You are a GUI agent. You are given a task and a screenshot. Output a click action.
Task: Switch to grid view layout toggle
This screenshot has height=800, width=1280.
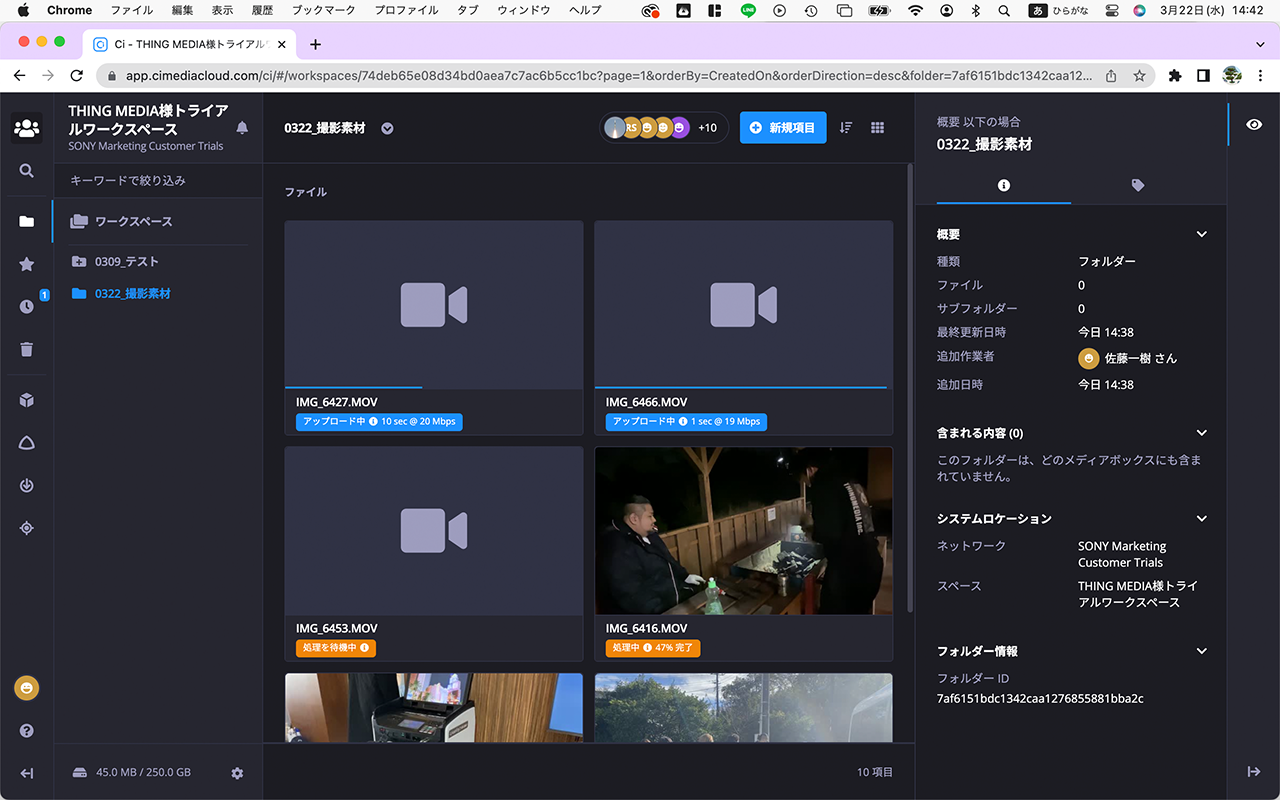(878, 128)
